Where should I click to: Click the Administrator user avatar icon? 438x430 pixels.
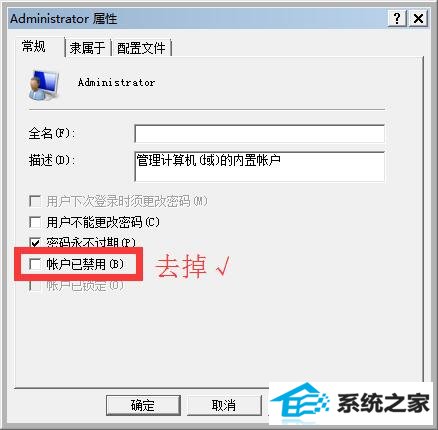pyautogui.click(x=44, y=85)
